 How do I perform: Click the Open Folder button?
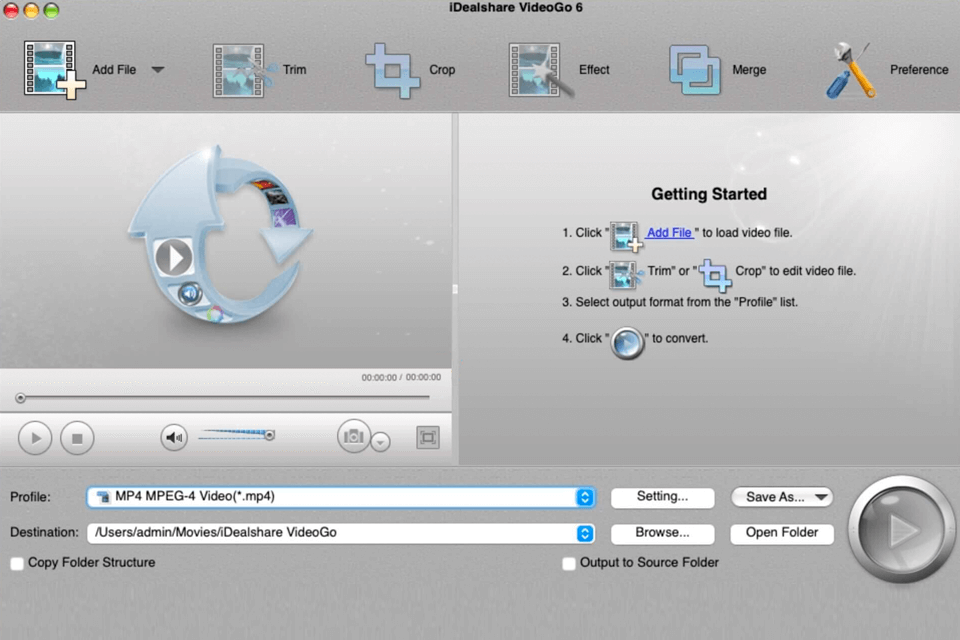(782, 533)
